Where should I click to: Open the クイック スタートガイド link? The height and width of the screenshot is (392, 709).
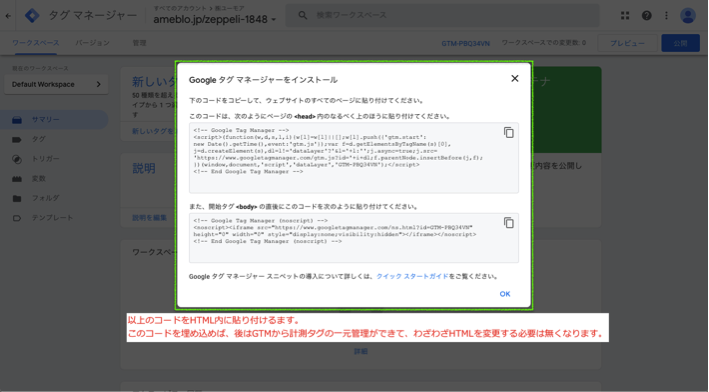(x=412, y=276)
